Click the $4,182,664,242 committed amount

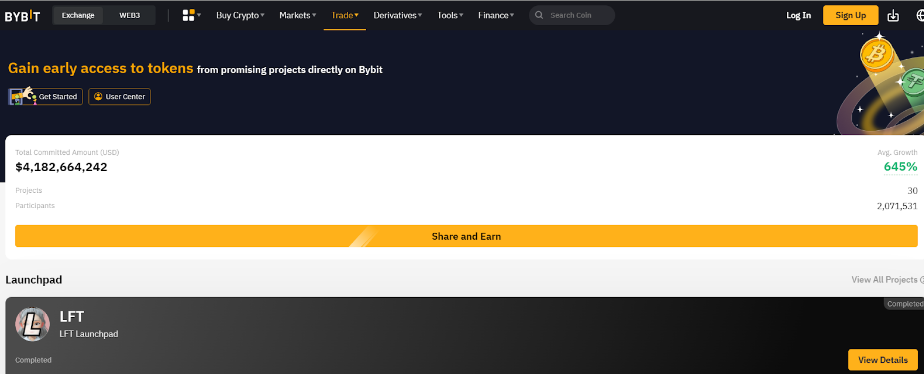pyautogui.click(x=61, y=167)
